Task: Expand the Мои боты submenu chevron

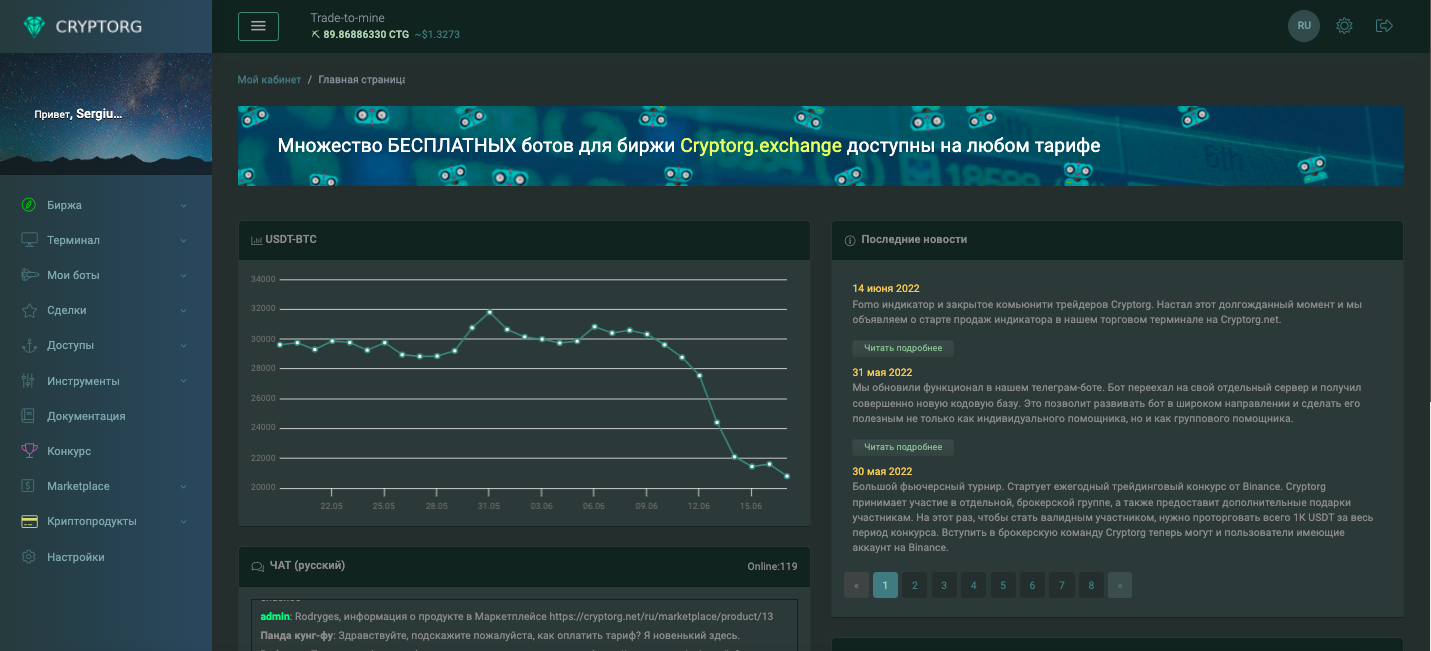Action: 183,276
